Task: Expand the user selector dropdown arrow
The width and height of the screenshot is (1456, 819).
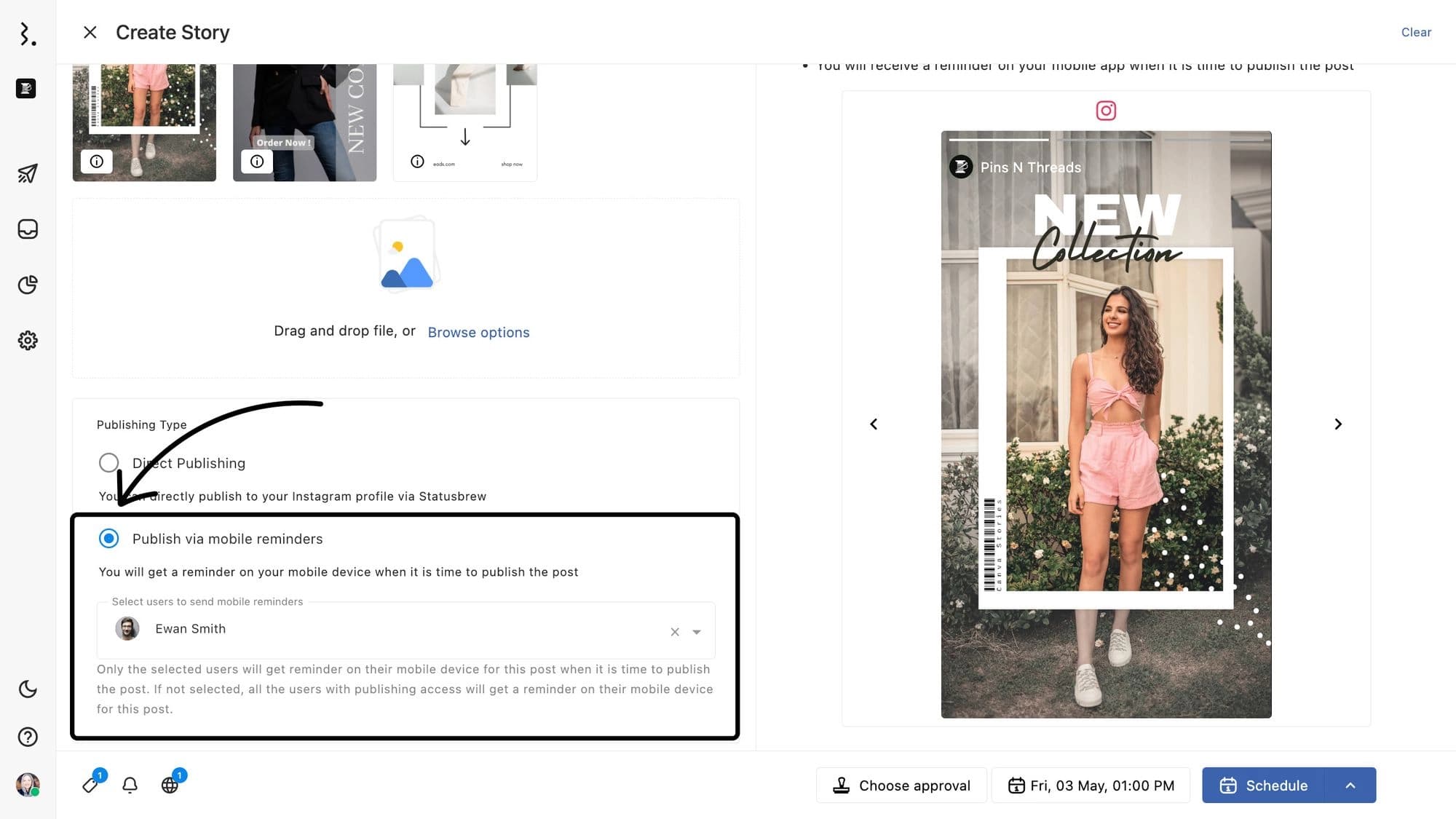Action: pos(697,632)
